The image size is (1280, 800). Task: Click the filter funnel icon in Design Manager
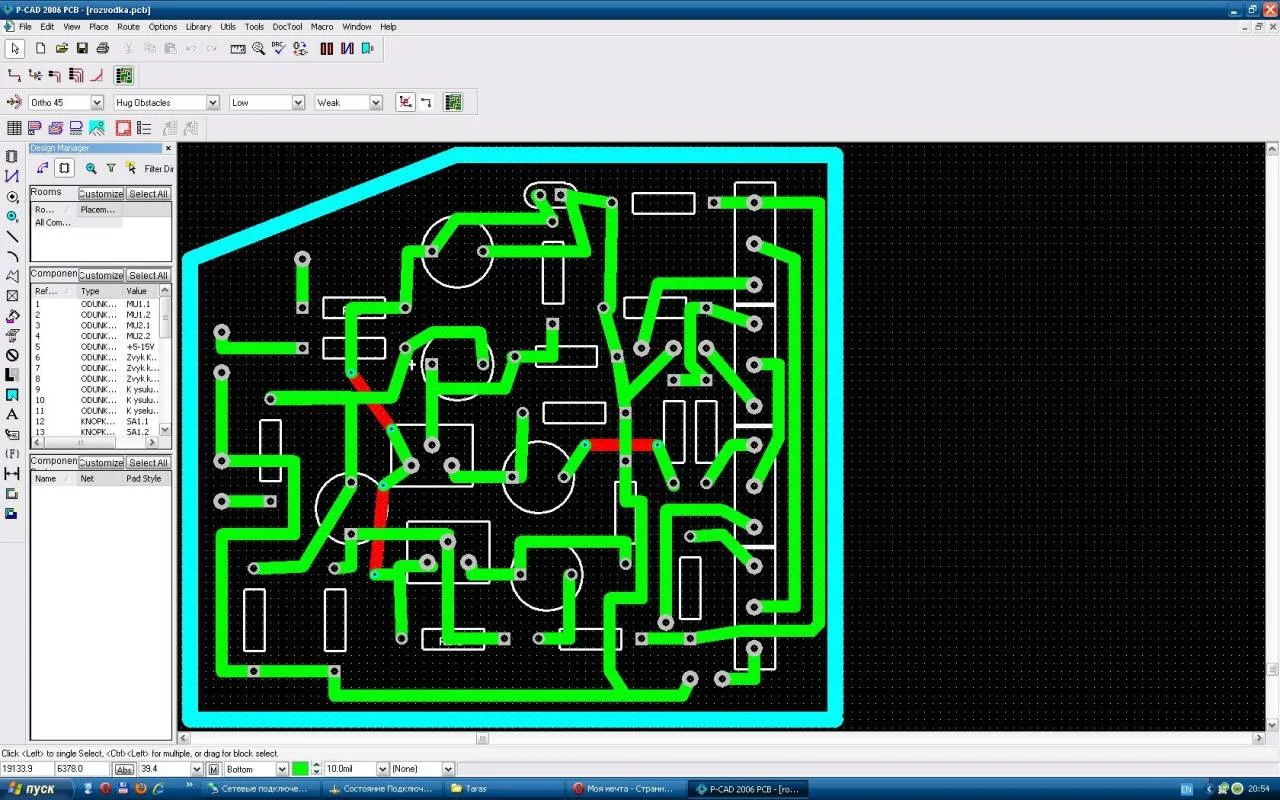111,168
